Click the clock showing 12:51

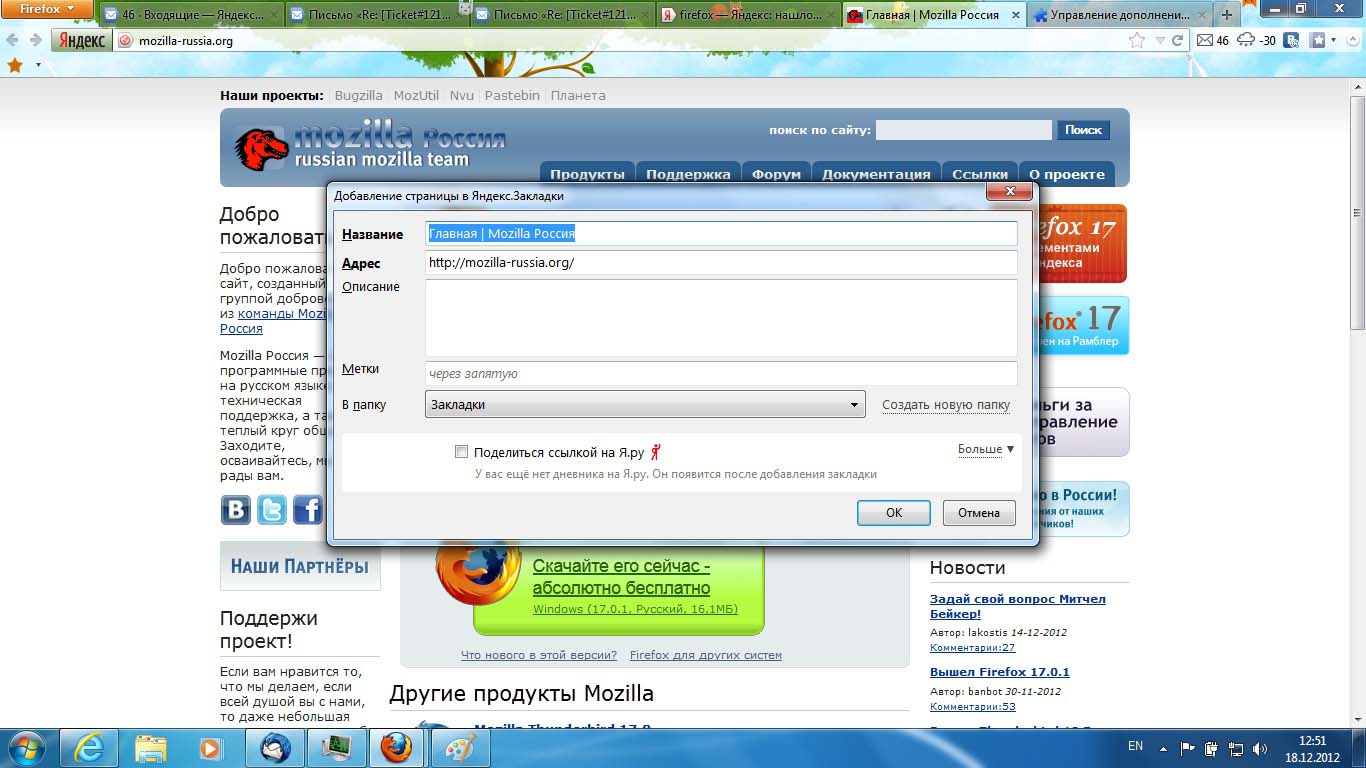(1312, 741)
